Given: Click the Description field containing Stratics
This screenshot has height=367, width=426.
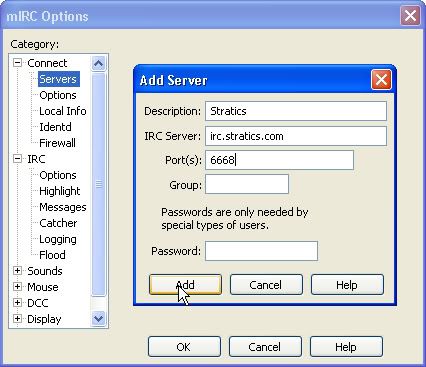Looking at the screenshot, I should click(296, 111).
